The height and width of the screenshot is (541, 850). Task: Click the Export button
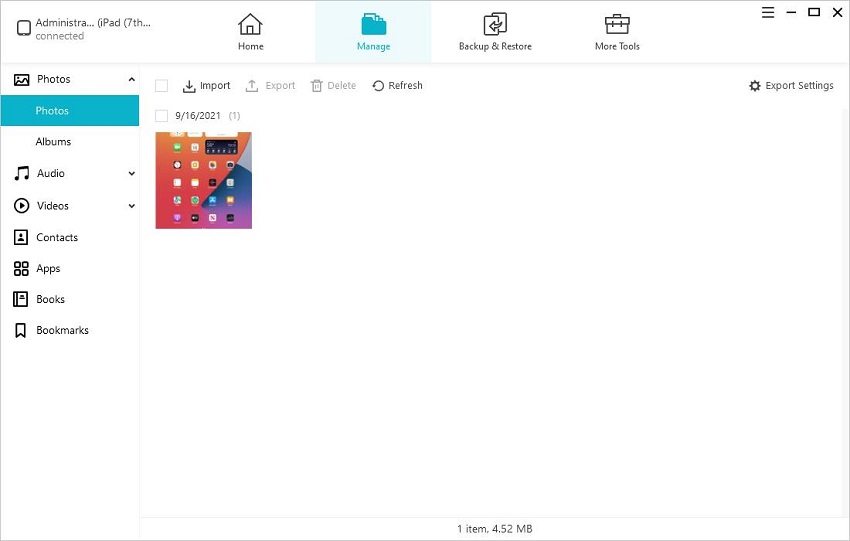point(270,86)
